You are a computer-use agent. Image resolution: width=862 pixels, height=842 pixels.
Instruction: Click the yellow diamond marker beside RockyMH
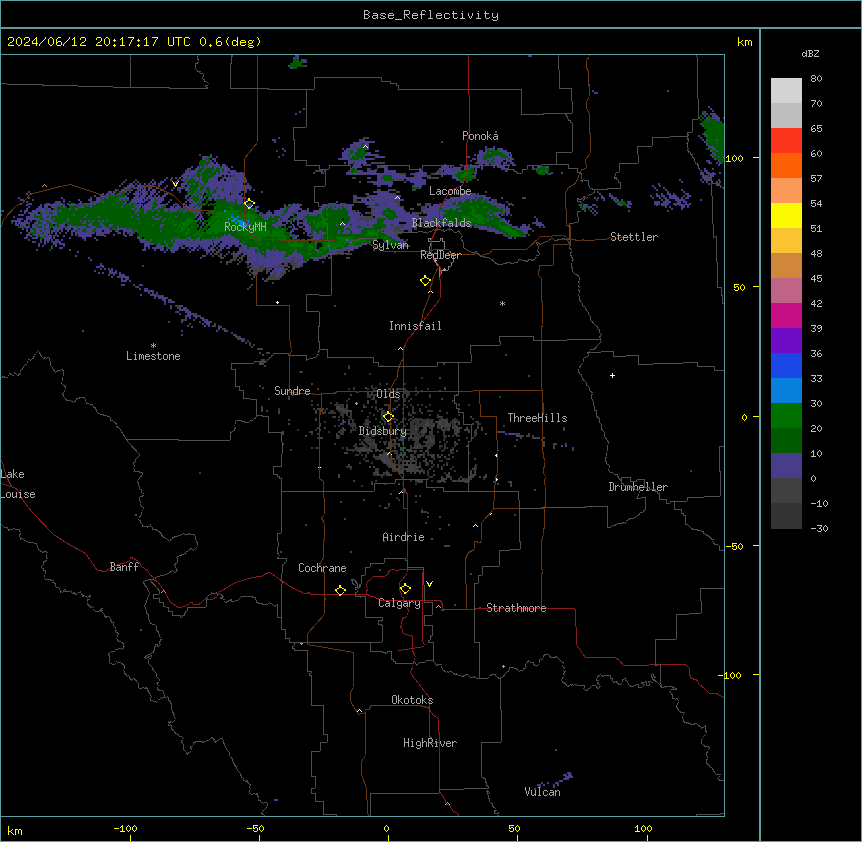pyautogui.click(x=249, y=204)
